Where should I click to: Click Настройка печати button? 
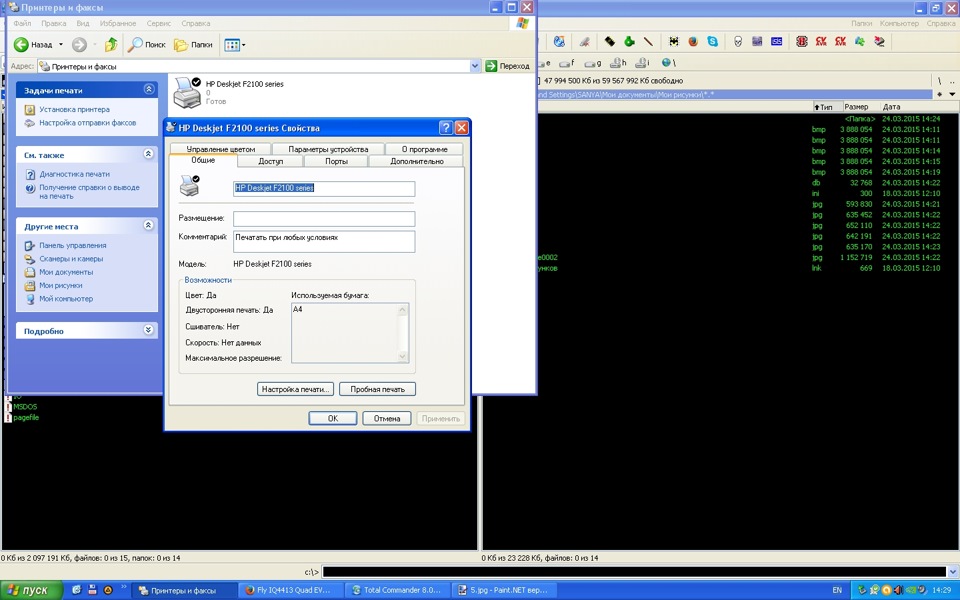295,389
